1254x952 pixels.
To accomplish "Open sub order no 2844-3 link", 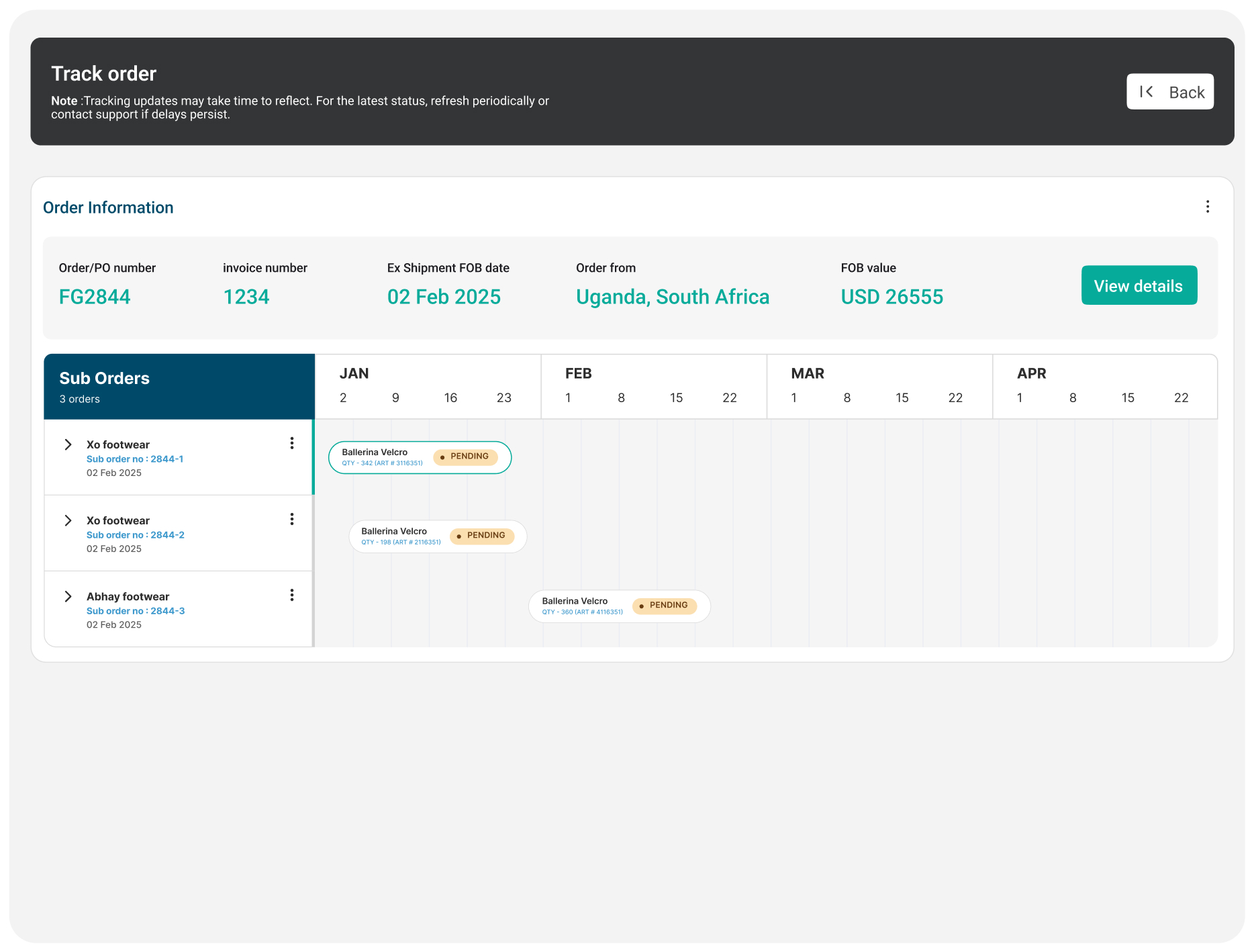I will 136,611.
